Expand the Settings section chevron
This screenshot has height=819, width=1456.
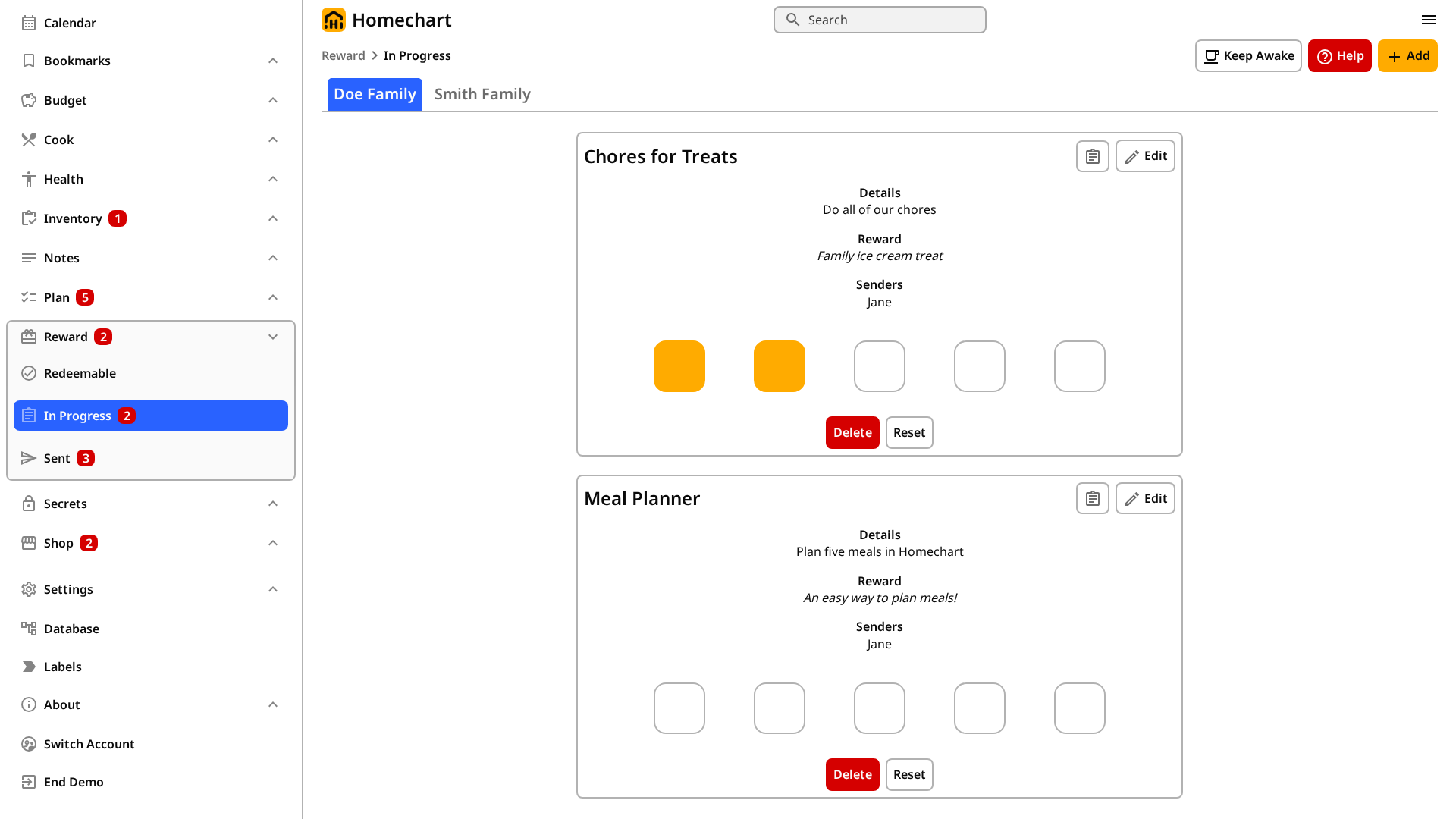pos(273,589)
